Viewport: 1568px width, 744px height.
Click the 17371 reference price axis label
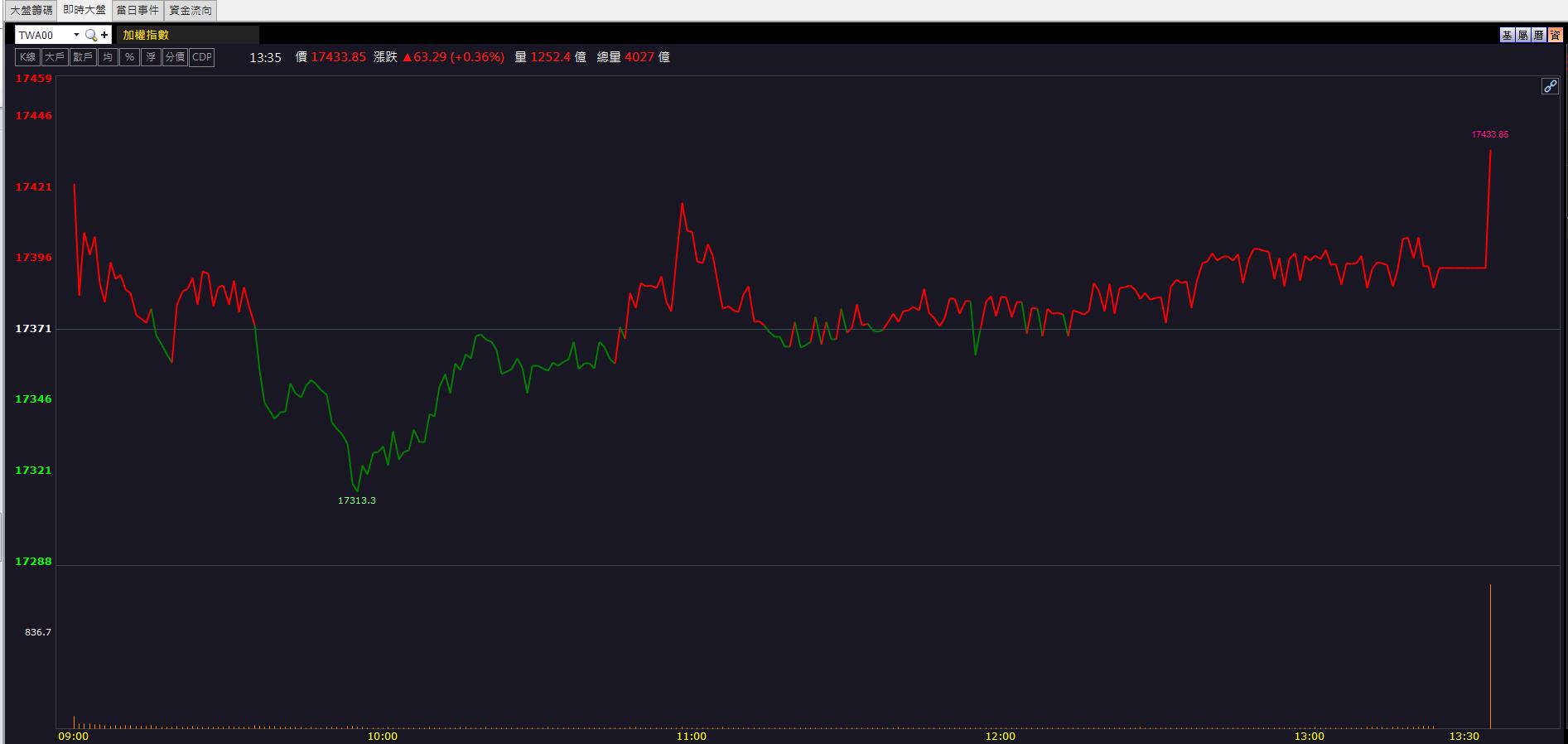click(x=34, y=329)
